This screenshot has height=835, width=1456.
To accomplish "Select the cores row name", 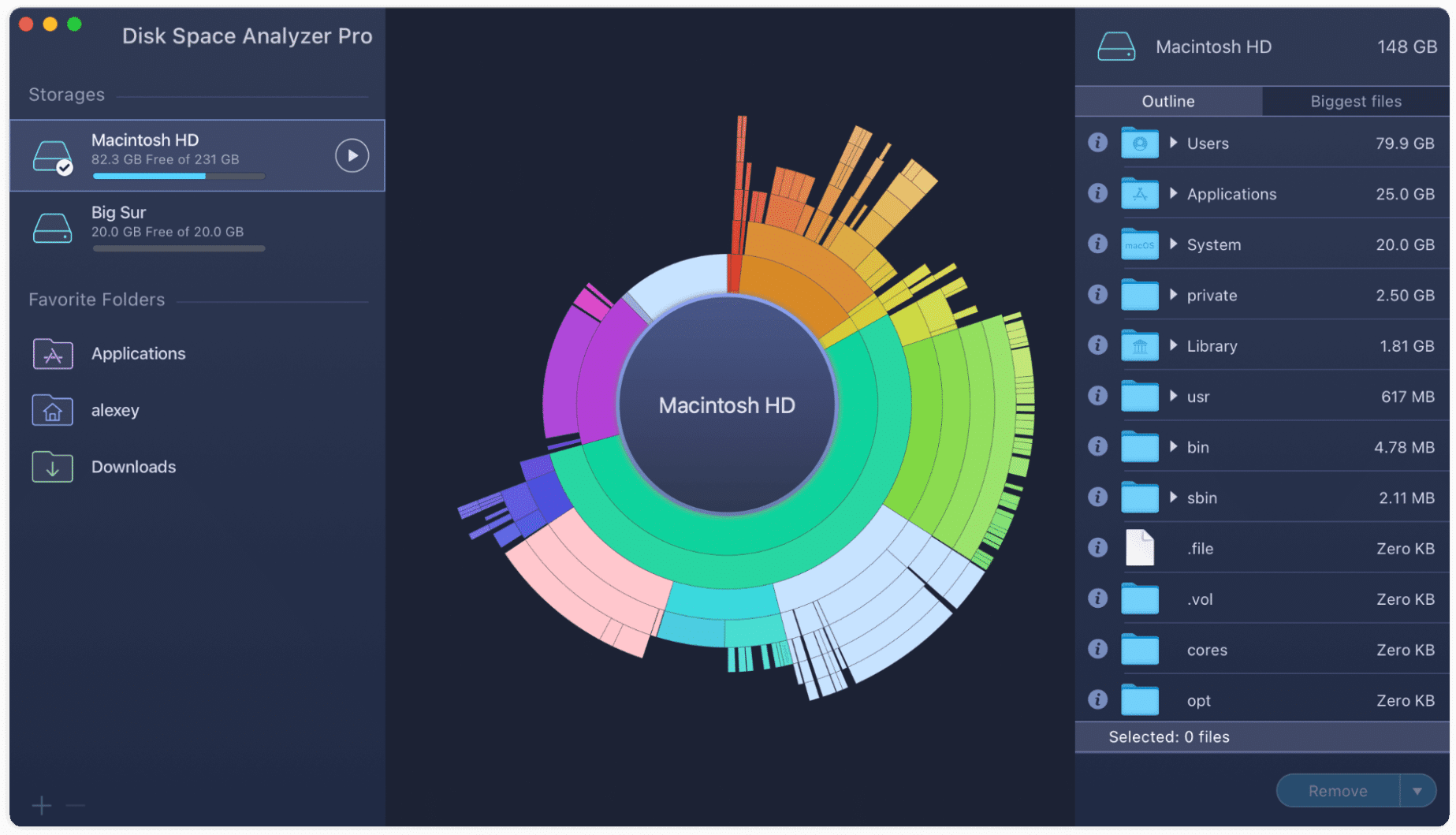I will click(x=1207, y=650).
